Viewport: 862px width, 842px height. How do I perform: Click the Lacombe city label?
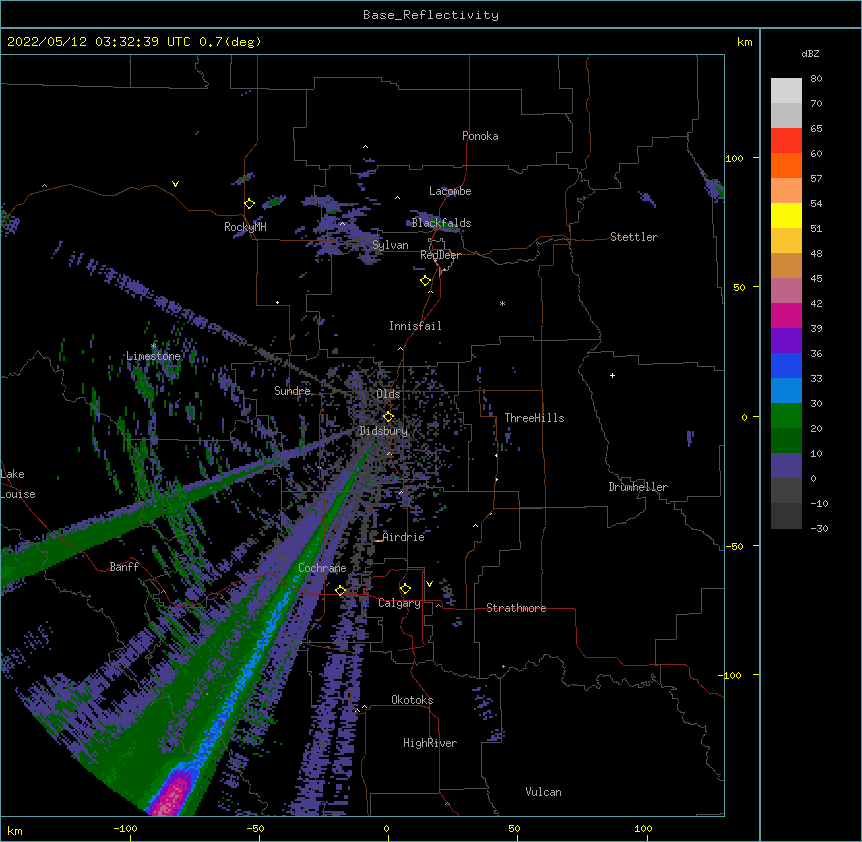pyautogui.click(x=450, y=191)
